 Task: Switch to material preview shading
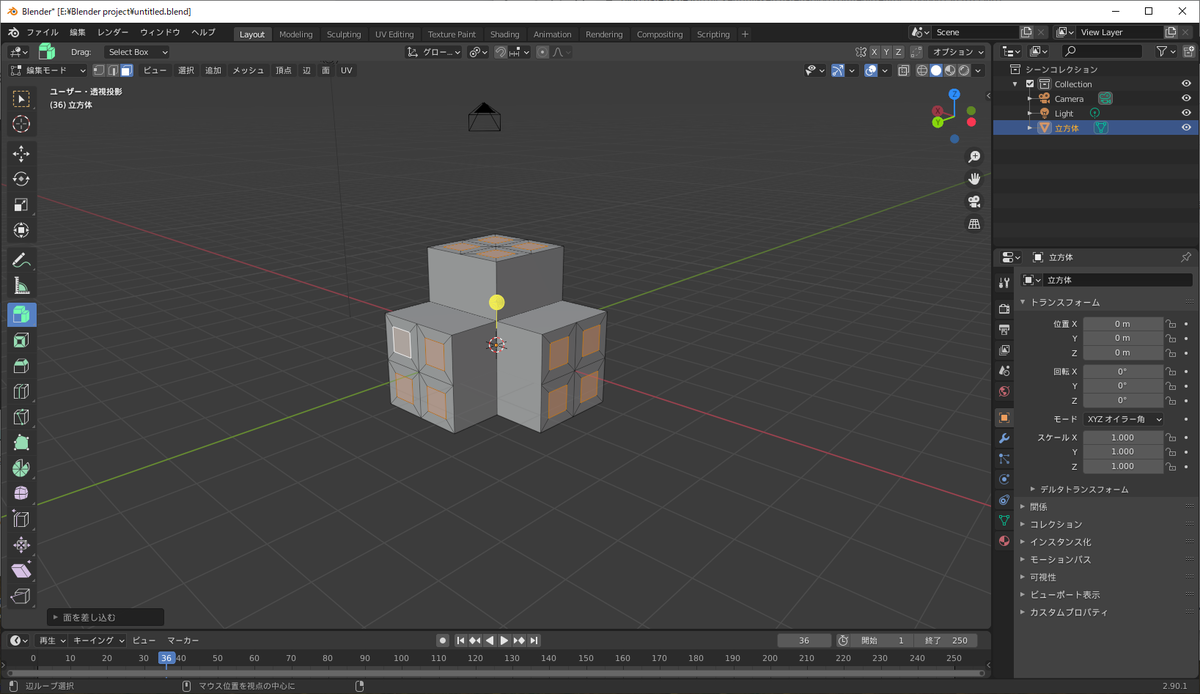pos(950,70)
